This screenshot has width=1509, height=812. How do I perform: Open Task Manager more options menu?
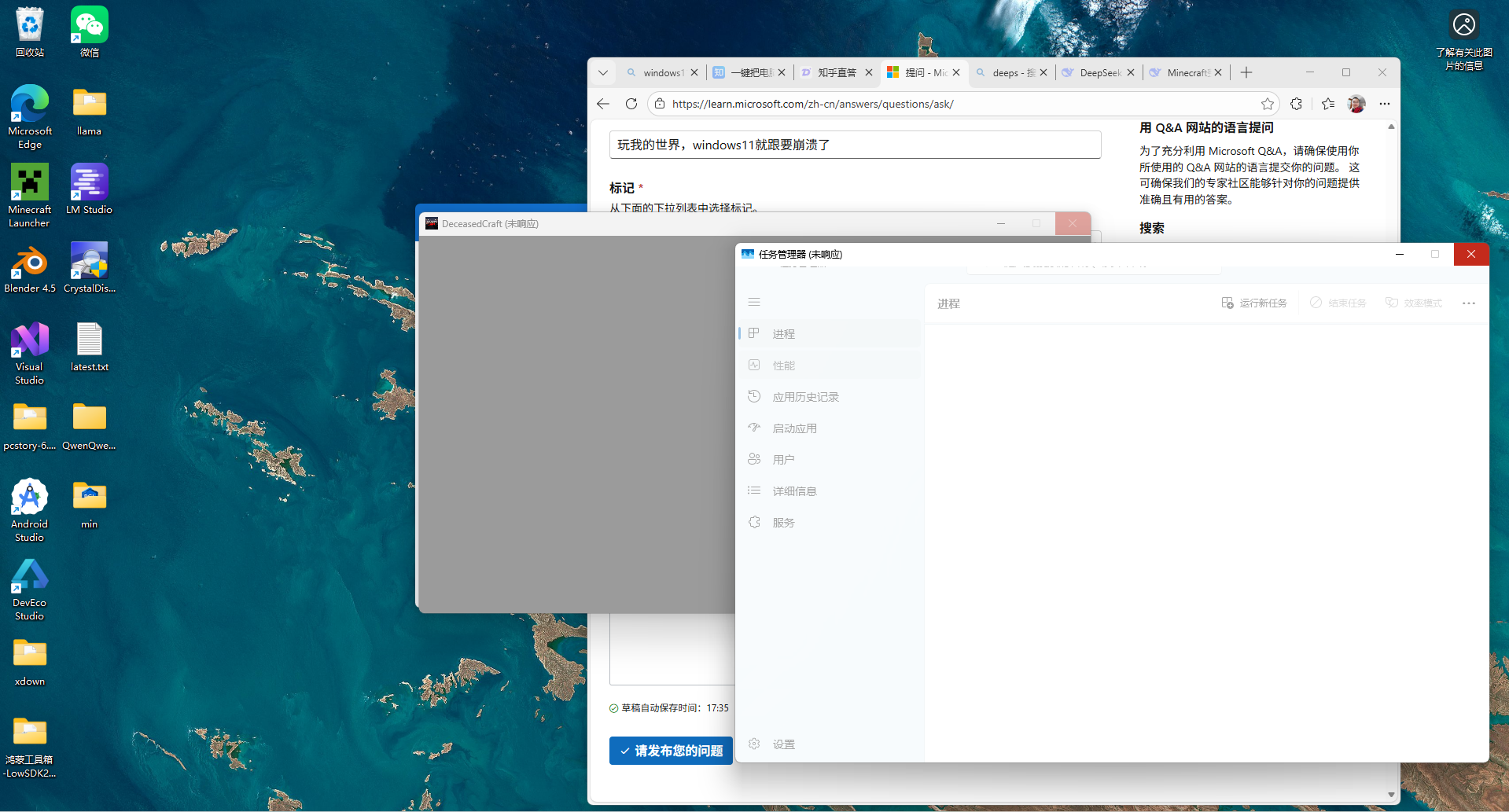[x=1468, y=303]
